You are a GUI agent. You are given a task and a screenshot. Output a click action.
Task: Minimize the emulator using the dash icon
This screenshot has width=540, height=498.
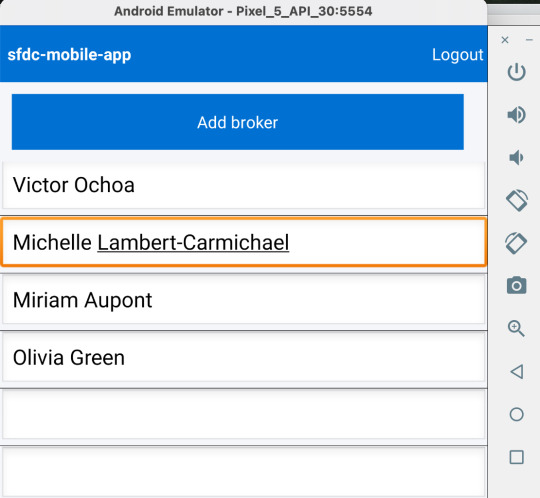(x=529, y=40)
